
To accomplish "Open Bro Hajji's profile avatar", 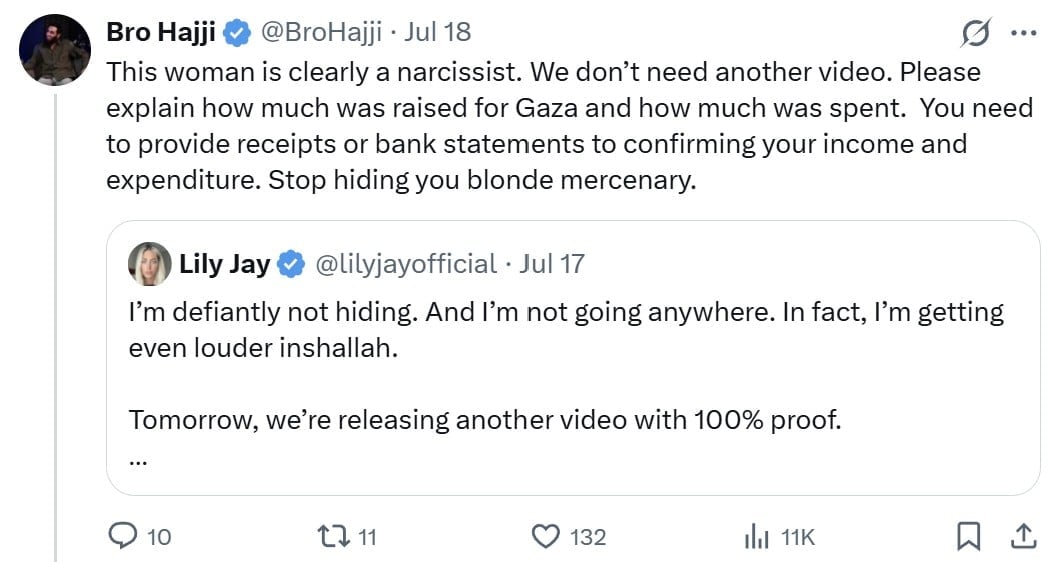I will coord(55,50).
